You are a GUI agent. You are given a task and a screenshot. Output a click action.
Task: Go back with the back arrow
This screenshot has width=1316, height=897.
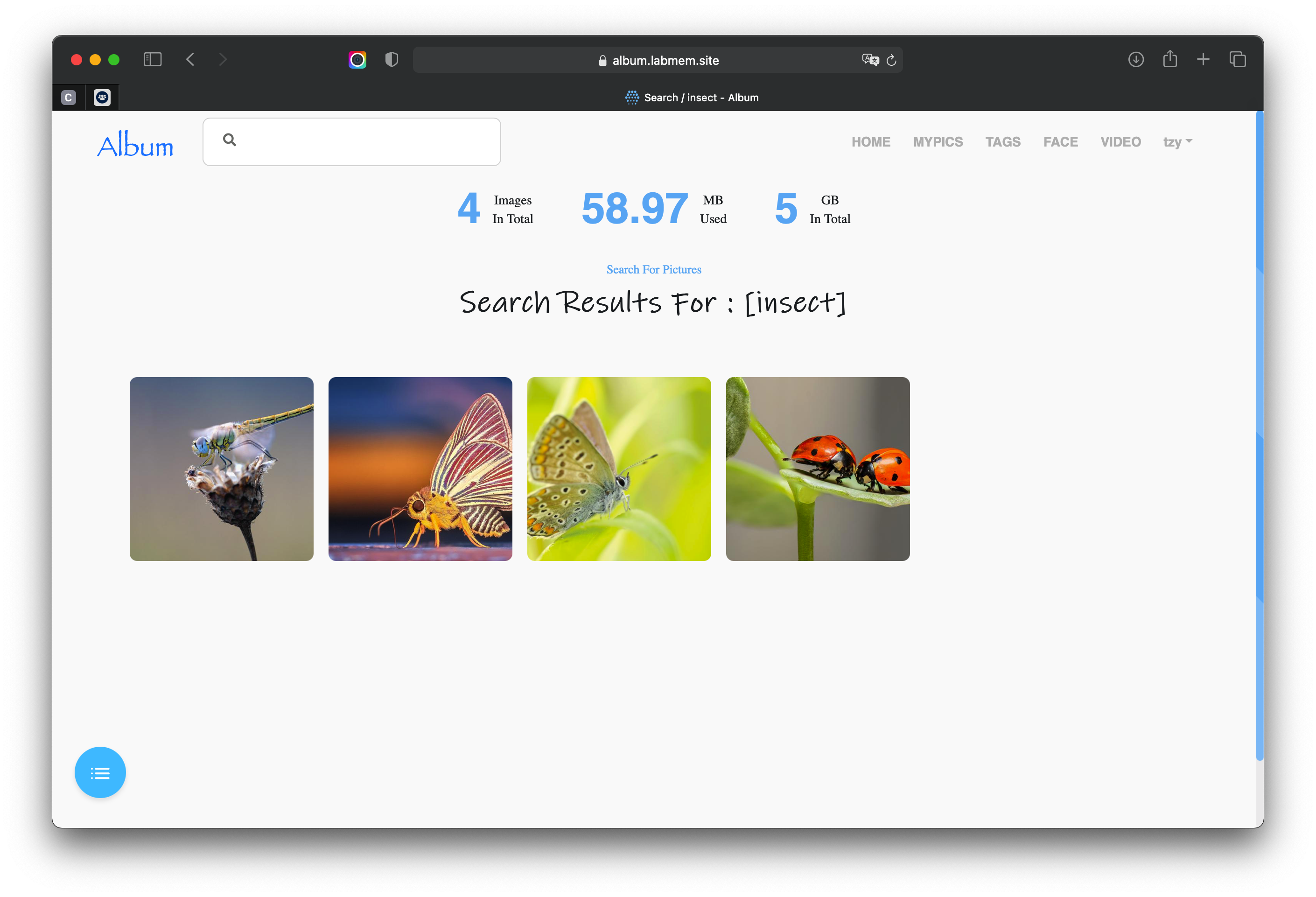click(x=190, y=59)
